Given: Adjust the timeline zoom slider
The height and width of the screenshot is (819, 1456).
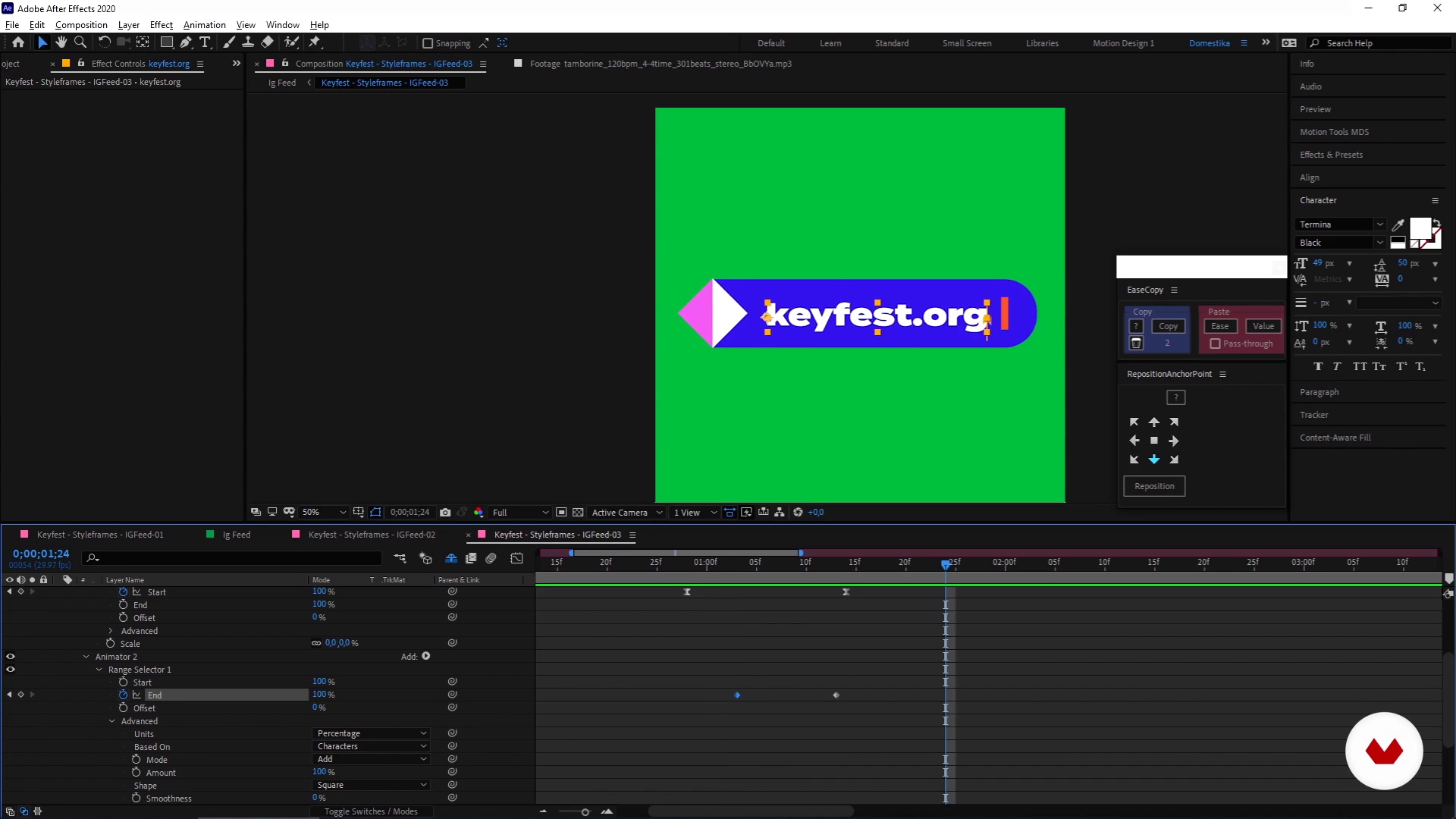Looking at the screenshot, I should (x=585, y=812).
